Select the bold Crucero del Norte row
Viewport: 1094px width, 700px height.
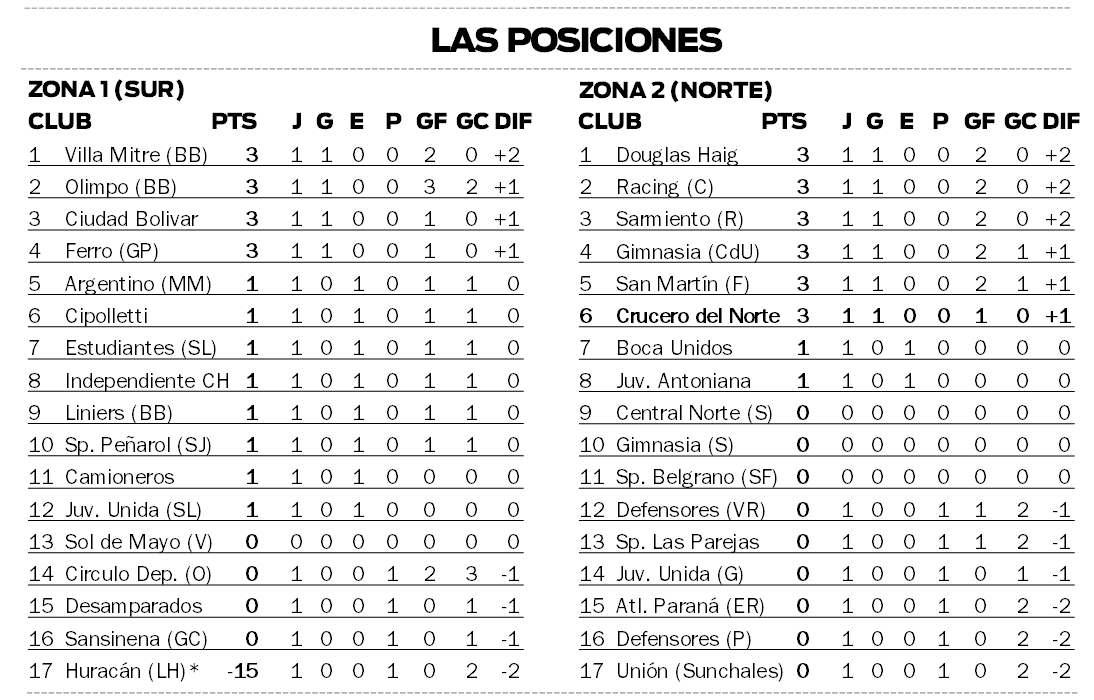pyautogui.click(x=826, y=315)
